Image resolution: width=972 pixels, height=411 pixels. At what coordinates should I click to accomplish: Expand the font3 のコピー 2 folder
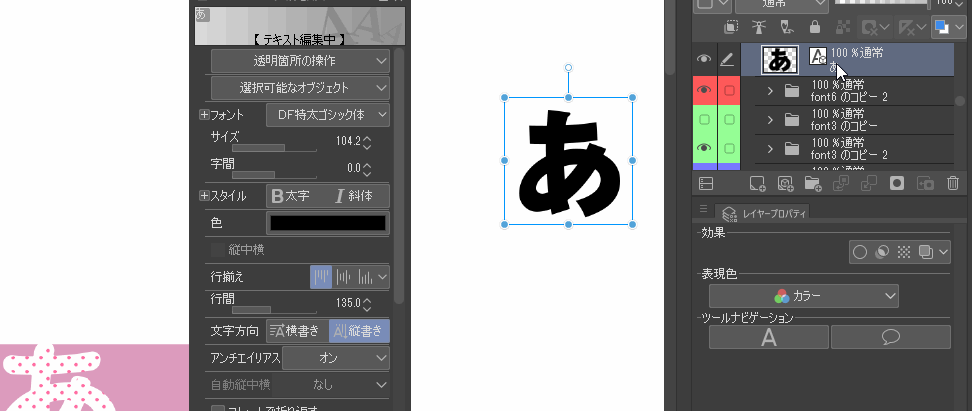[x=771, y=149]
